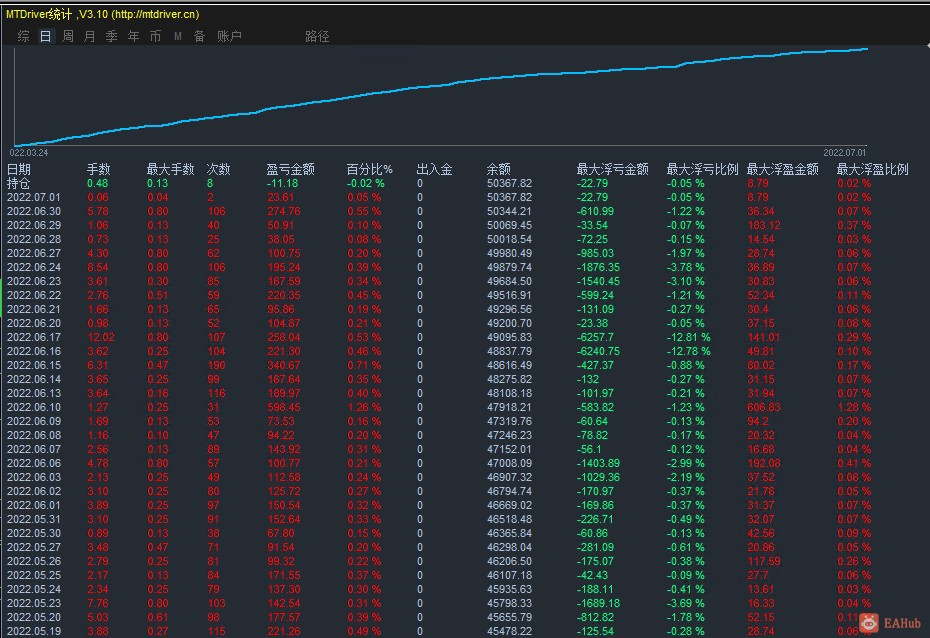Open the 年 yearly tab
Image resolution: width=930 pixels, height=638 pixels.
(133, 36)
